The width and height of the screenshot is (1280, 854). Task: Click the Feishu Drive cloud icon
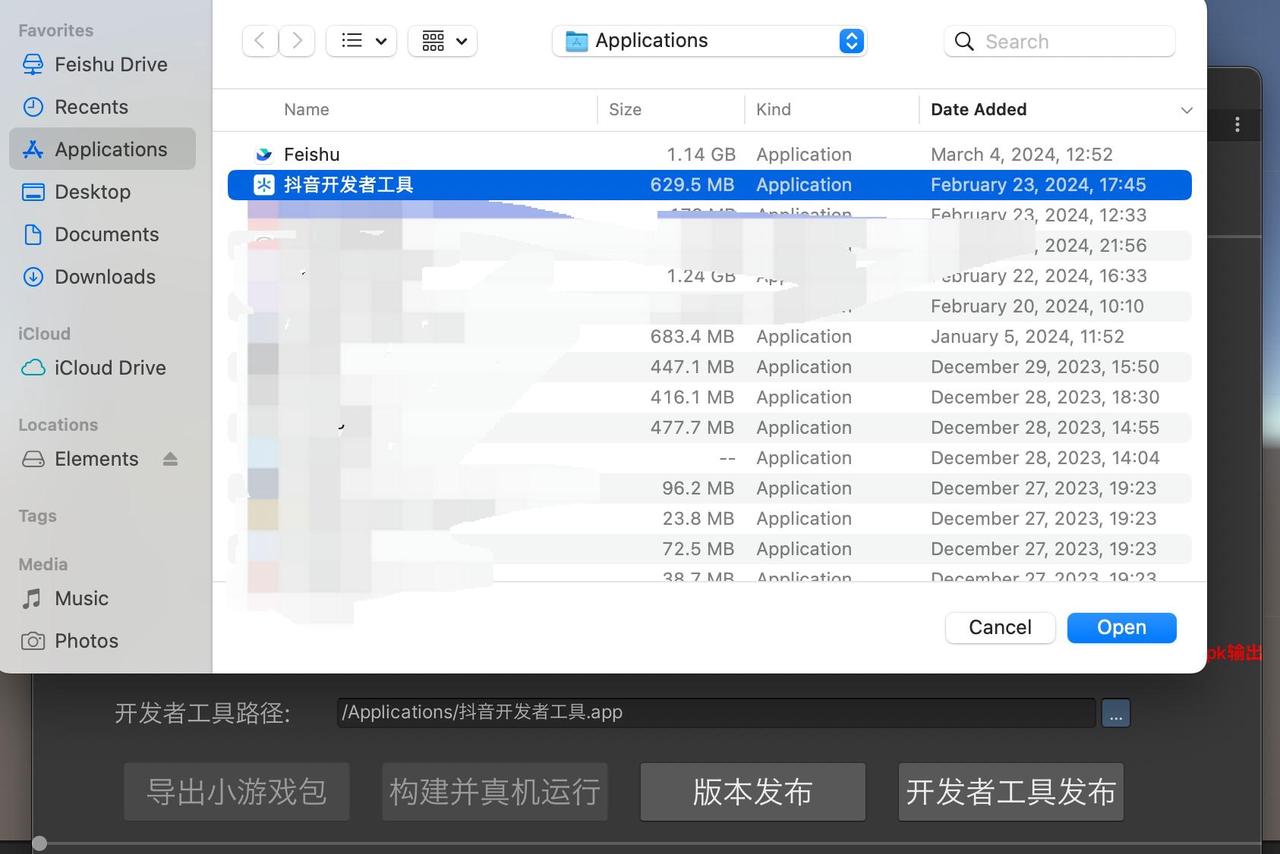[33, 64]
